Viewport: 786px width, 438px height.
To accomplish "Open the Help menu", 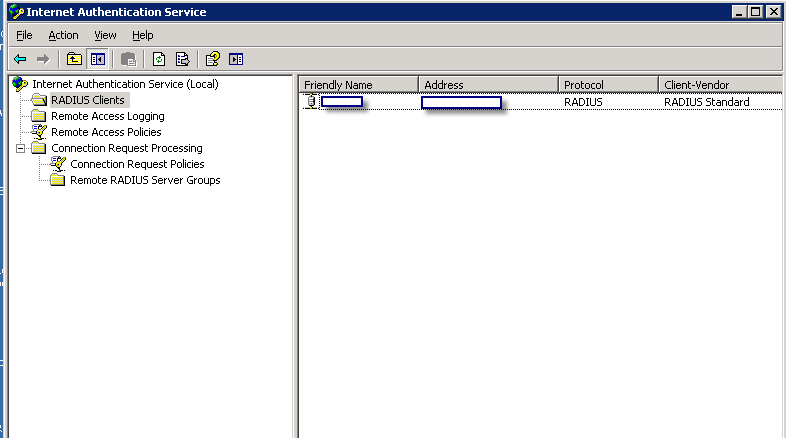I will pos(143,35).
